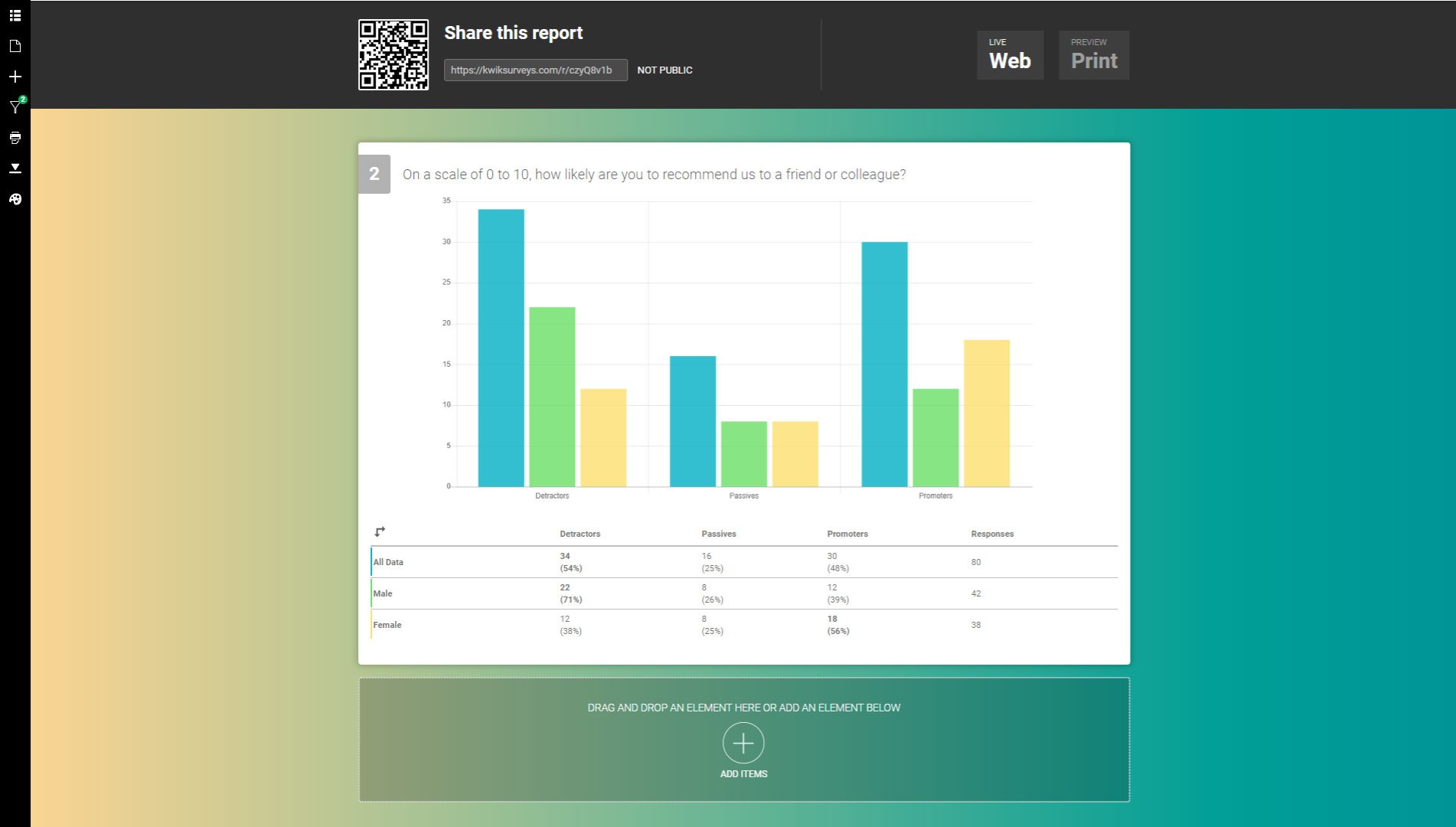This screenshot has height=827, width=1456.
Task: Click the page document icon in sidebar
Action: point(15,46)
